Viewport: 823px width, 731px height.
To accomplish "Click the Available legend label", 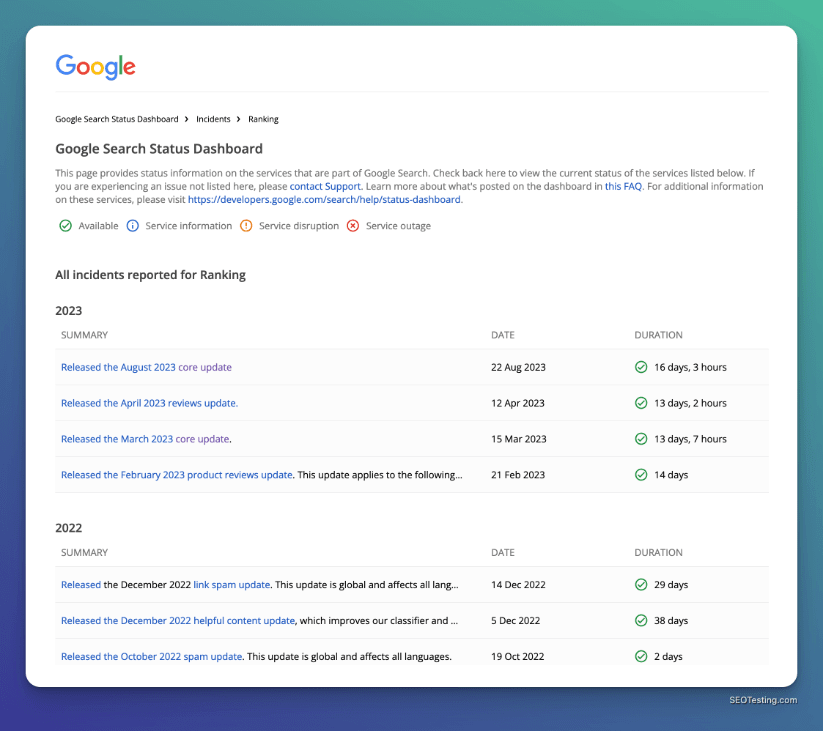I will 98,226.
